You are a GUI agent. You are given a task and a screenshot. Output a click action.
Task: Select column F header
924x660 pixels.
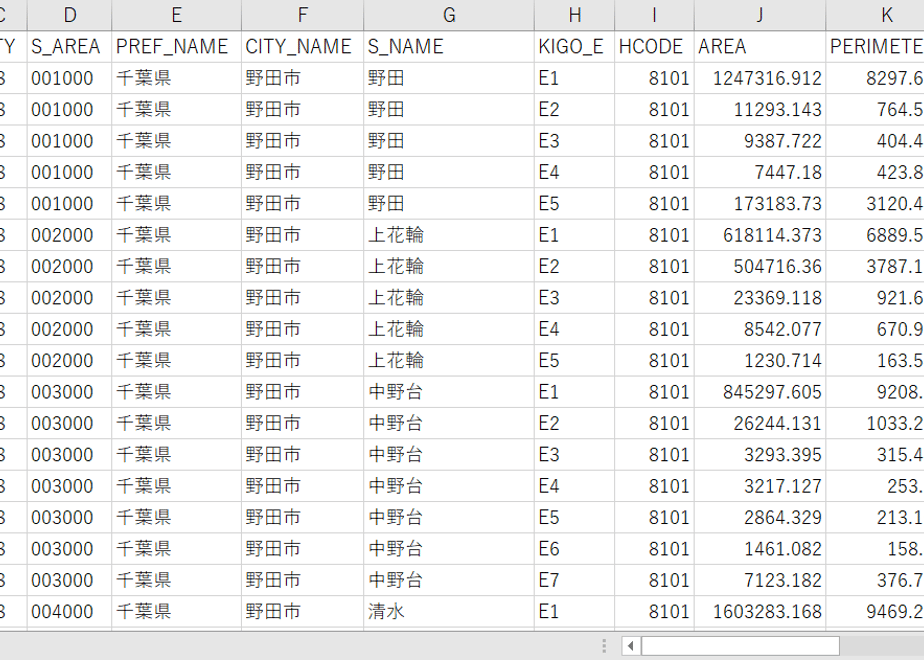[302, 15]
